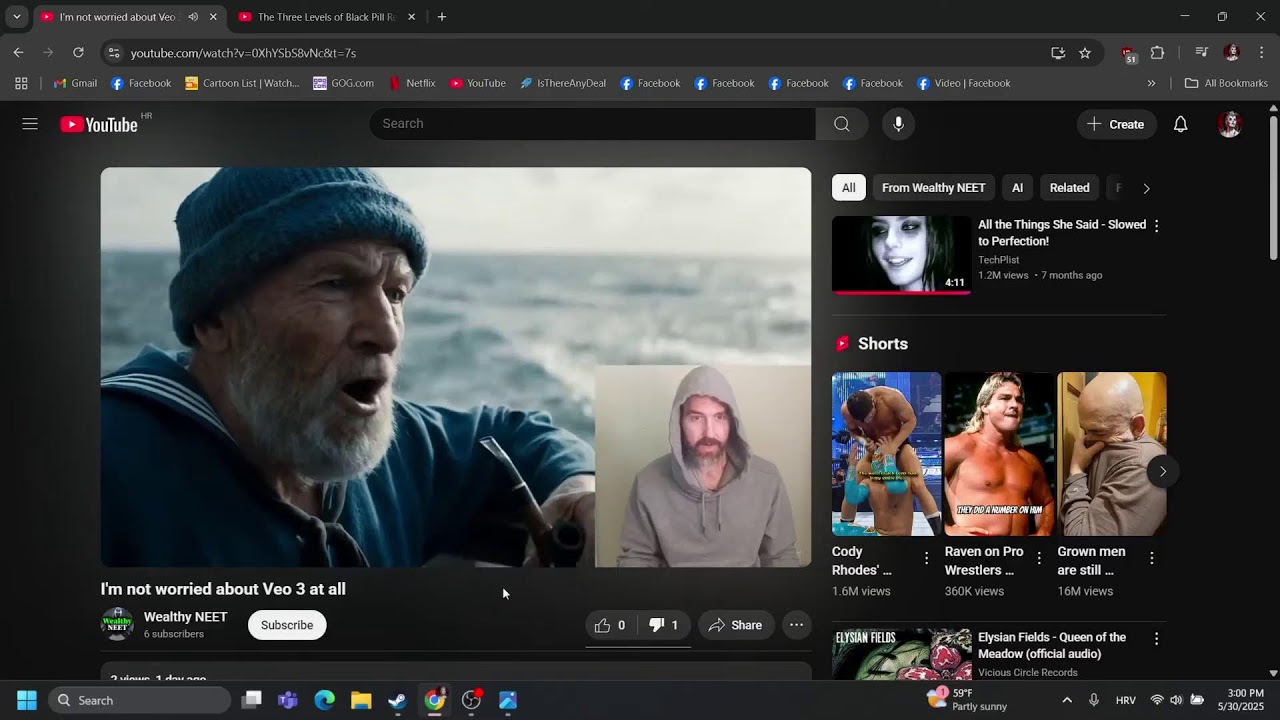Start voice search with the microphone icon
Viewport: 1280px width, 720px height.
point(898,124)
